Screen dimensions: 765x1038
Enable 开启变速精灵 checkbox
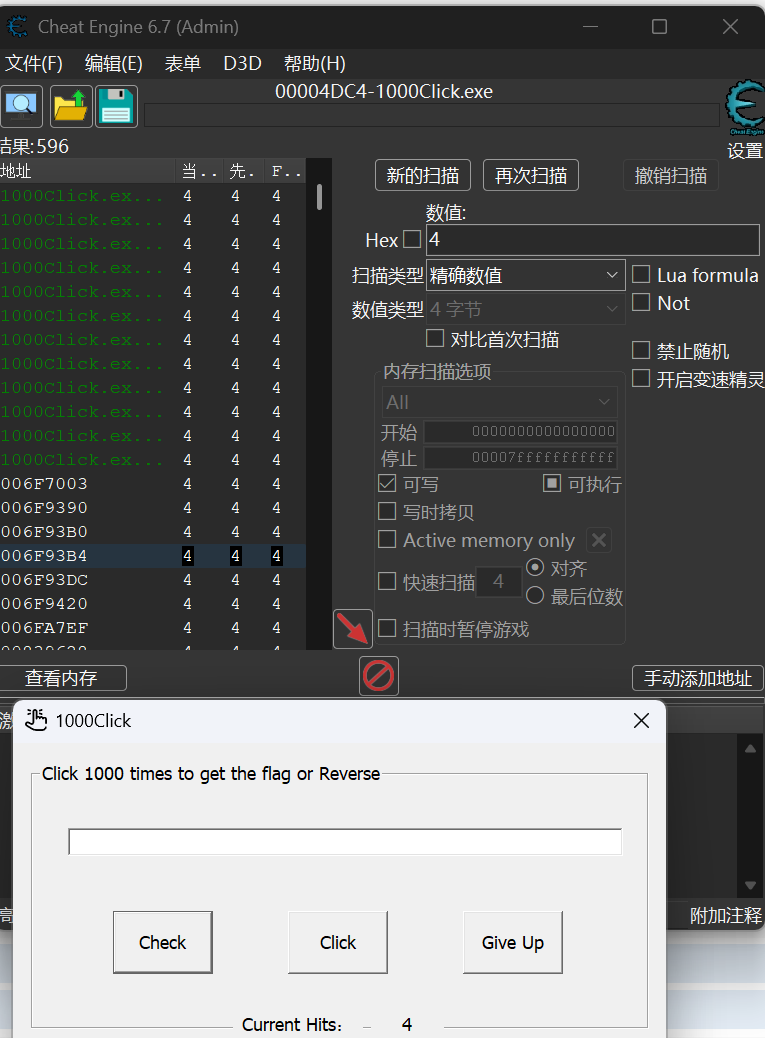(641, 378)
